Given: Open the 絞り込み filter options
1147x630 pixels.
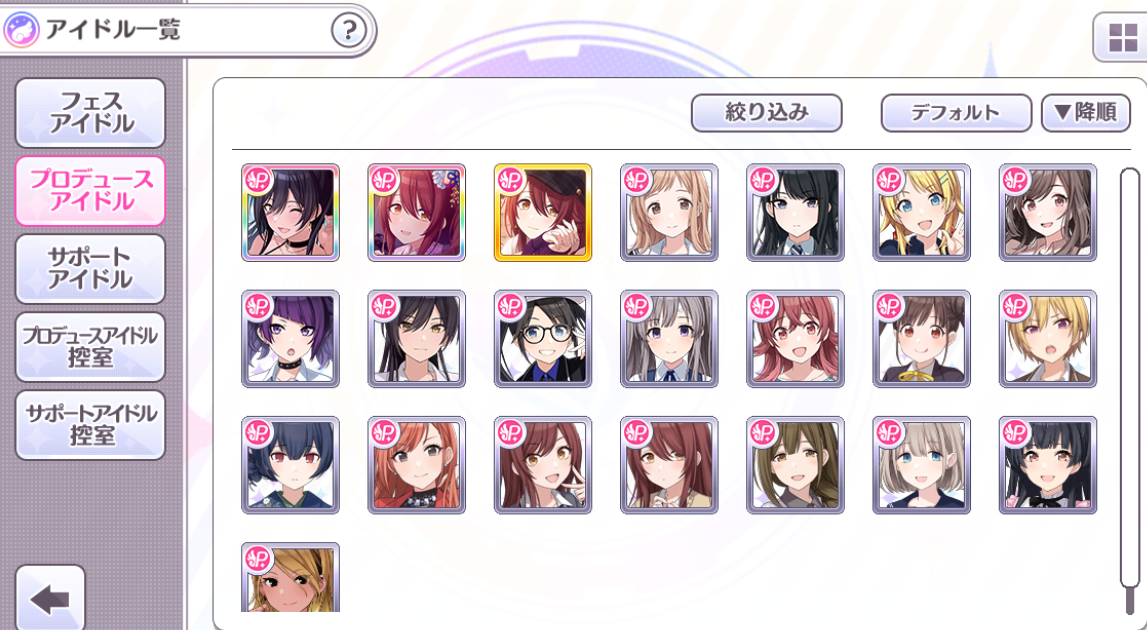Looking at the screenshot, I should [x=767, y=113].
